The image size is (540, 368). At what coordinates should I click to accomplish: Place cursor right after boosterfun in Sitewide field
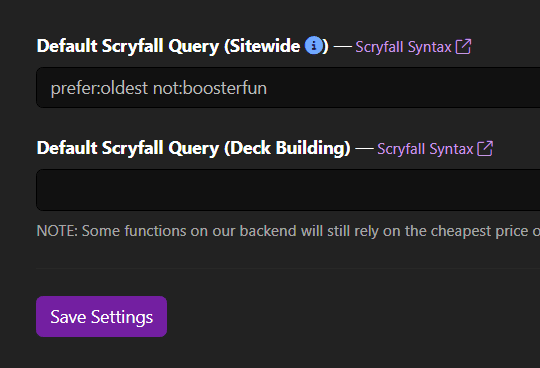[x=268, y=88]
